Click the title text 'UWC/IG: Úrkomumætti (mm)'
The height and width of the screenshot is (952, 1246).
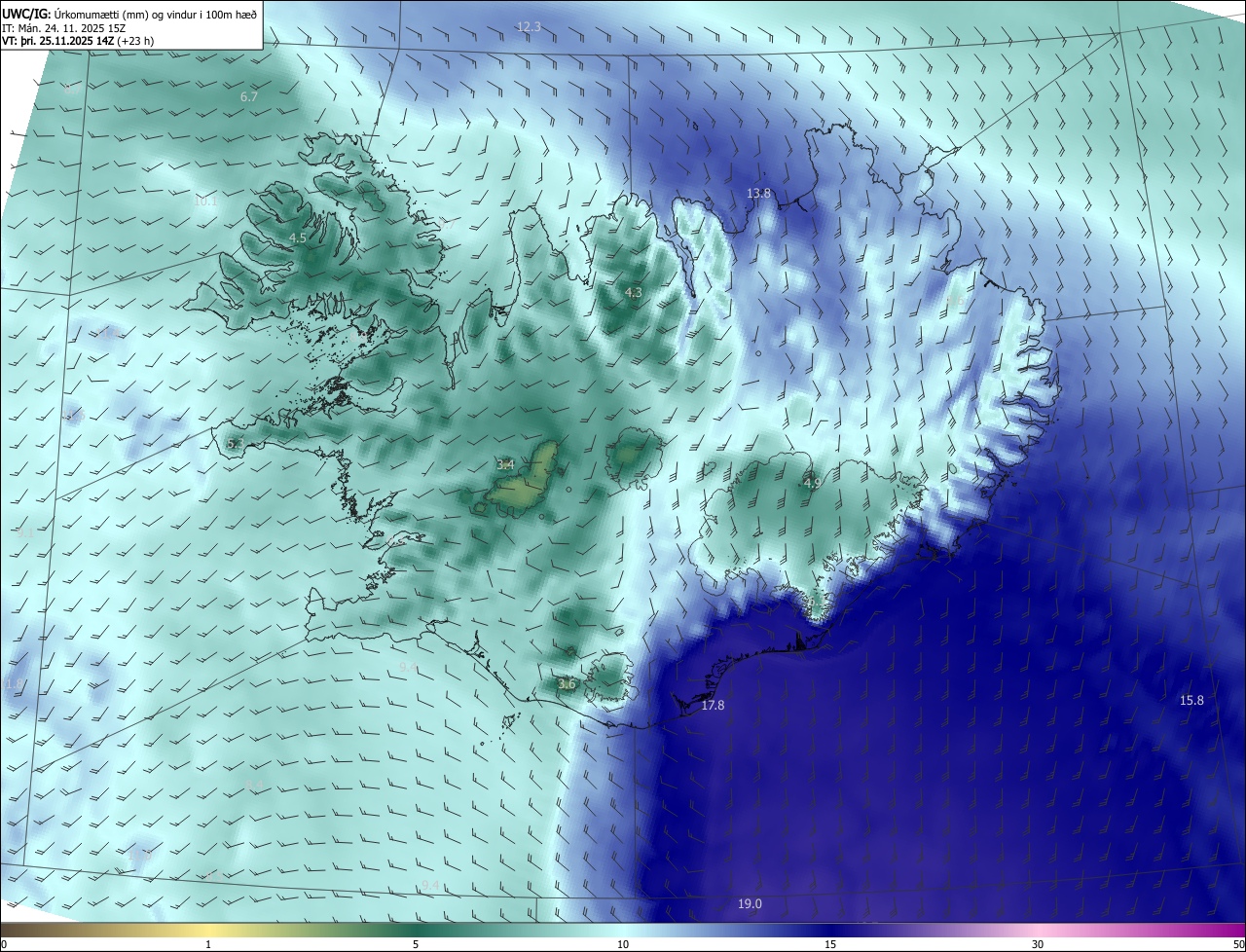click(x=76, y=14)
